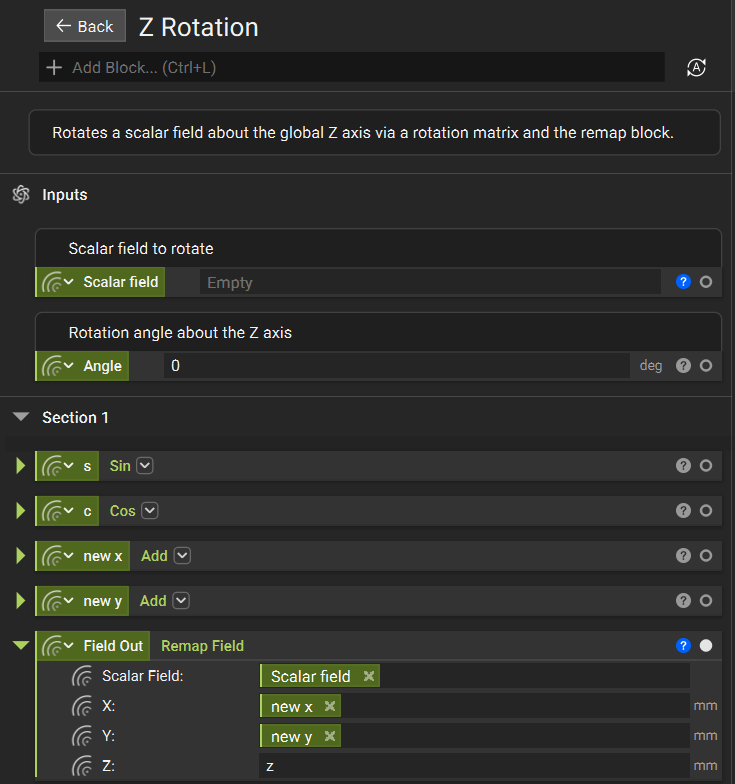Click the Angle value input field
The width and height of the screenshot is (735, 784).
(x=395, y=366)
